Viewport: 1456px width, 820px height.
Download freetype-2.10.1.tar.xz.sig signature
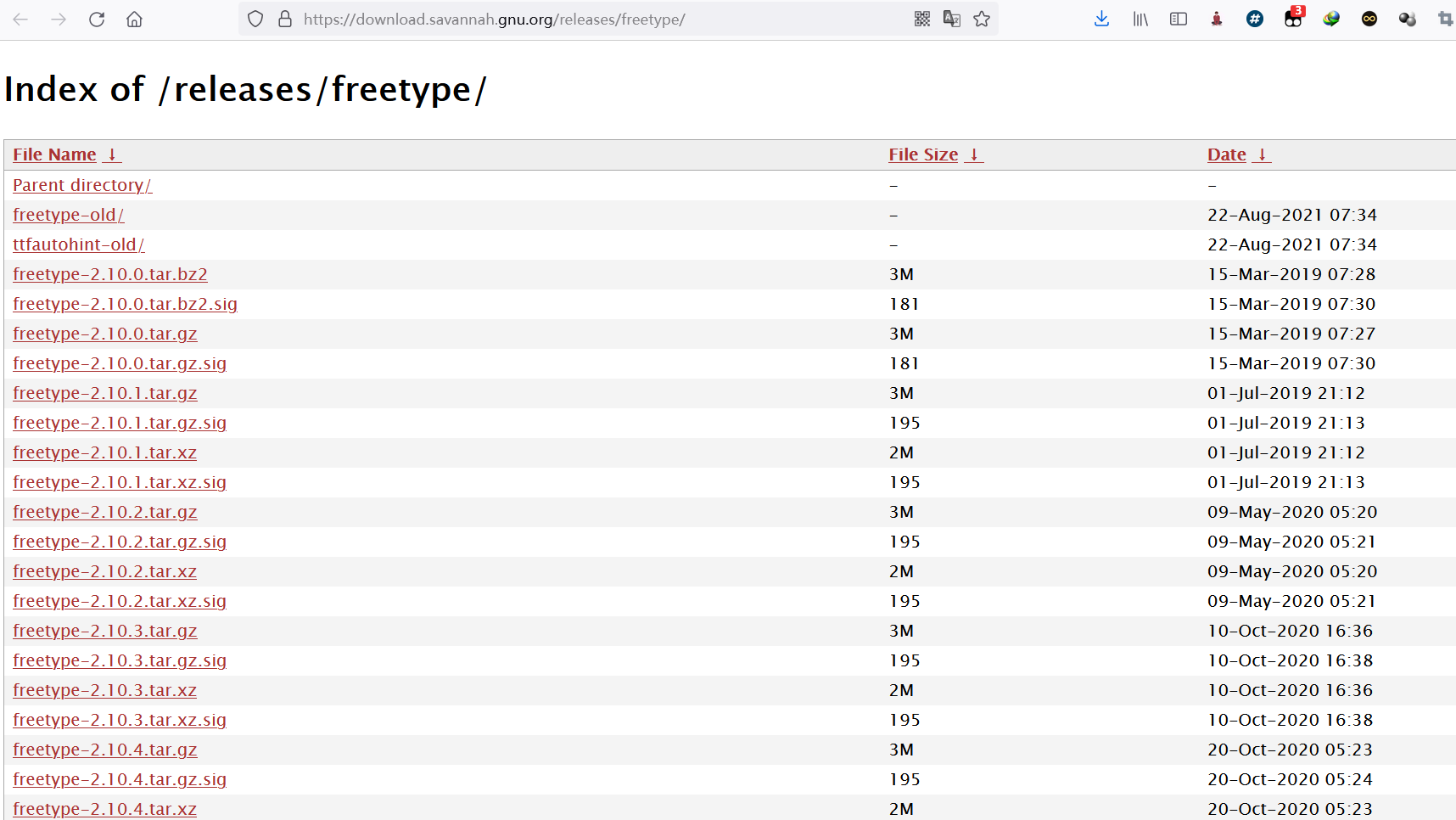120,482
